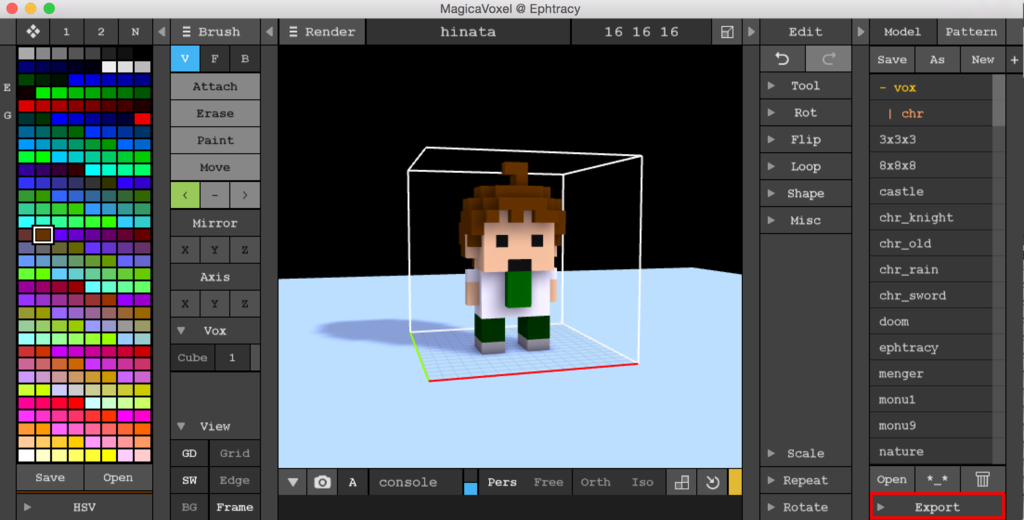
Task: Toggle Axis Y lock
Action: tap(215, 304)
